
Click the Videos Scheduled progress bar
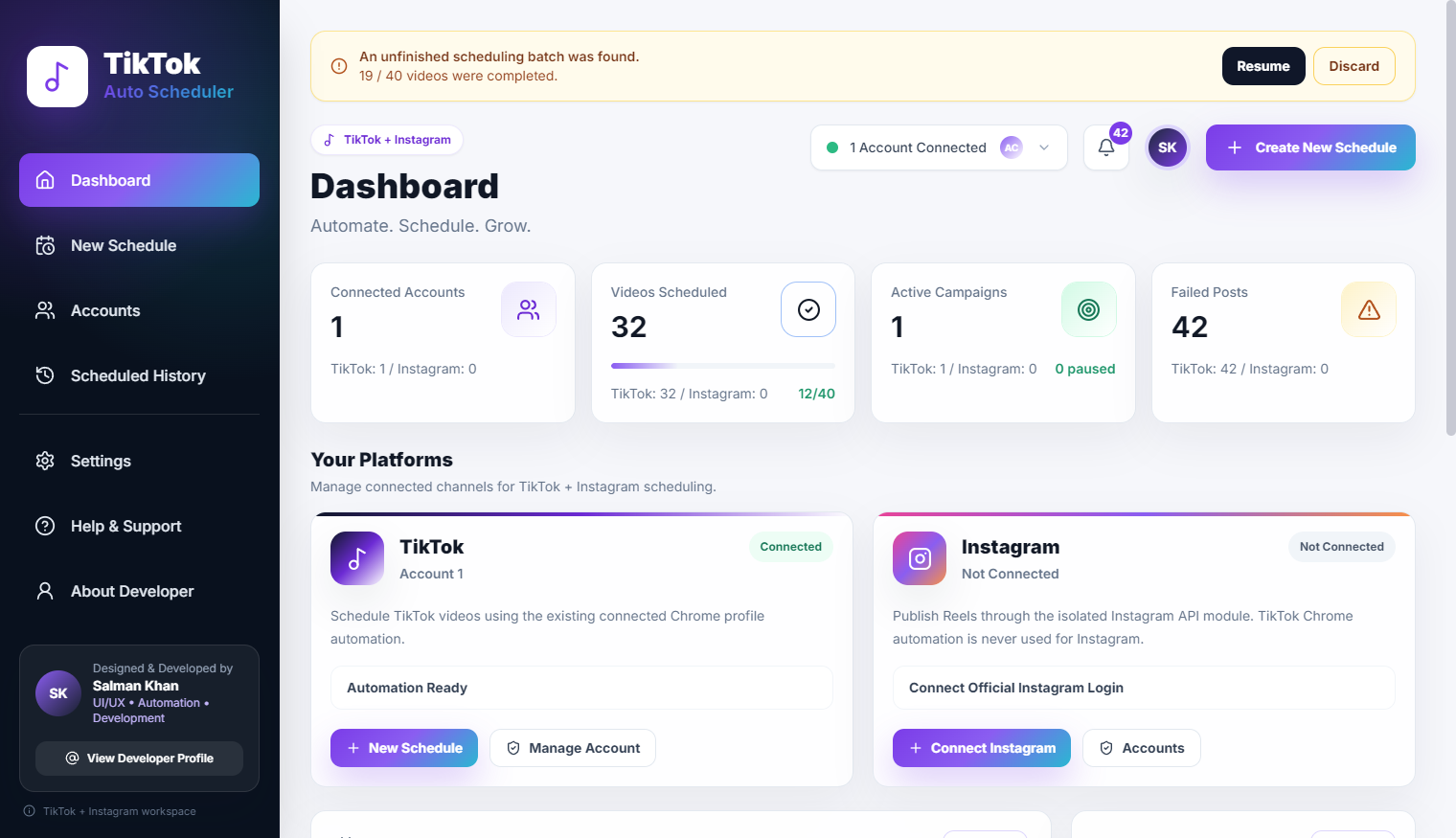point(723,366)
